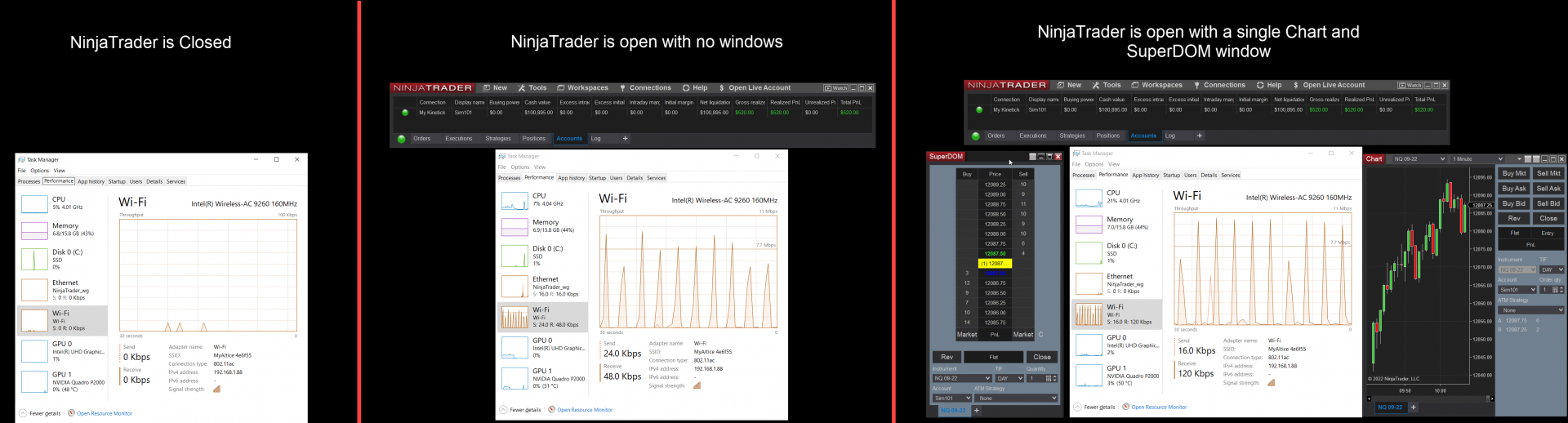The width and height of the screenshot is (1568, 423).
Task: Click Sell Bid in the Chart Trader panel
Action: [1548, 203]
